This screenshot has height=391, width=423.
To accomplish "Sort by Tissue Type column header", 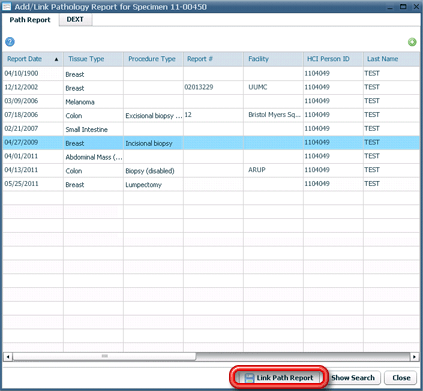I will coord(93,59).
